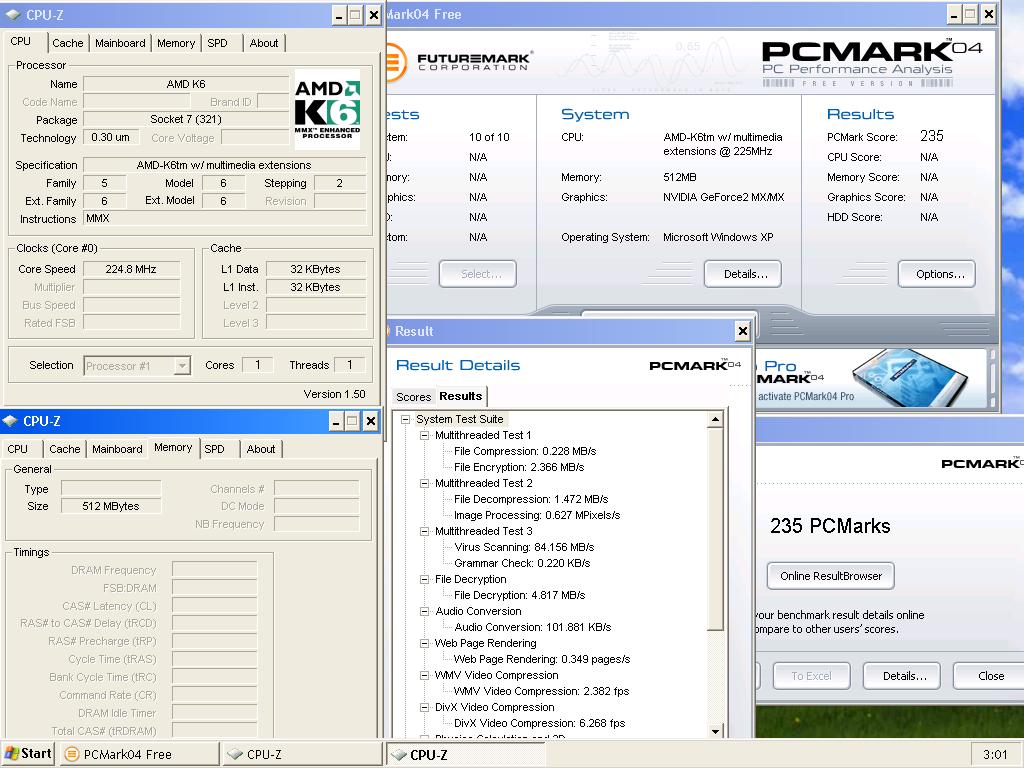The width and height of the screenshot is (1024, 768).
Task: Click the greyed Select... tests button
Action: pyautogui.click(x=478, y=274)
